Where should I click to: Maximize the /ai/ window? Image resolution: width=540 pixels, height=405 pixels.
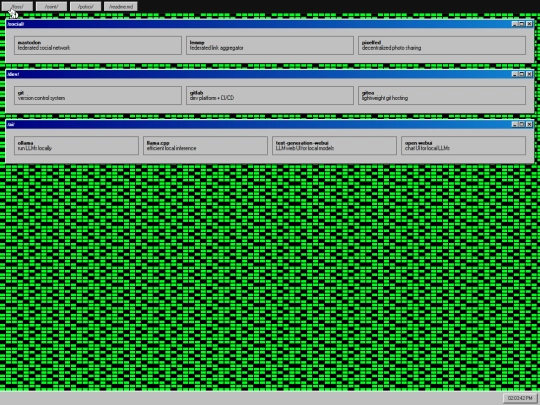tap(522, 124)
